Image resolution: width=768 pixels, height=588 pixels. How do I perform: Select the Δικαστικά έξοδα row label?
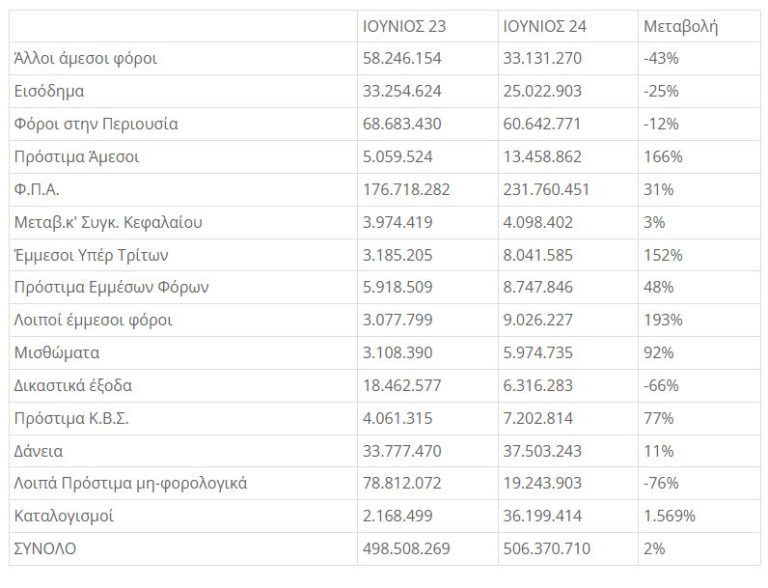[x=74, y=386]
